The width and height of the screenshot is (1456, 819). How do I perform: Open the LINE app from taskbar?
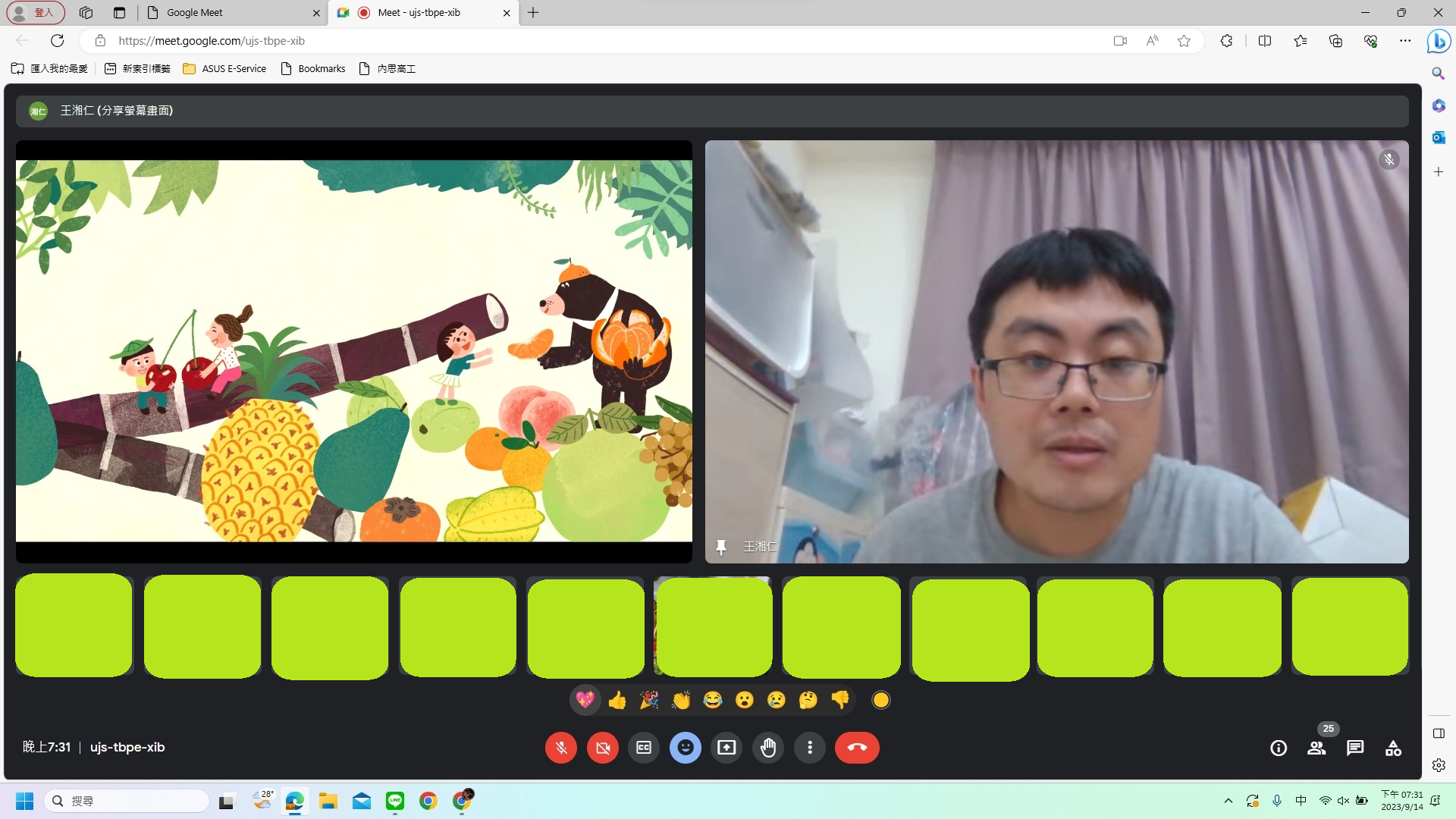[395, 801]
